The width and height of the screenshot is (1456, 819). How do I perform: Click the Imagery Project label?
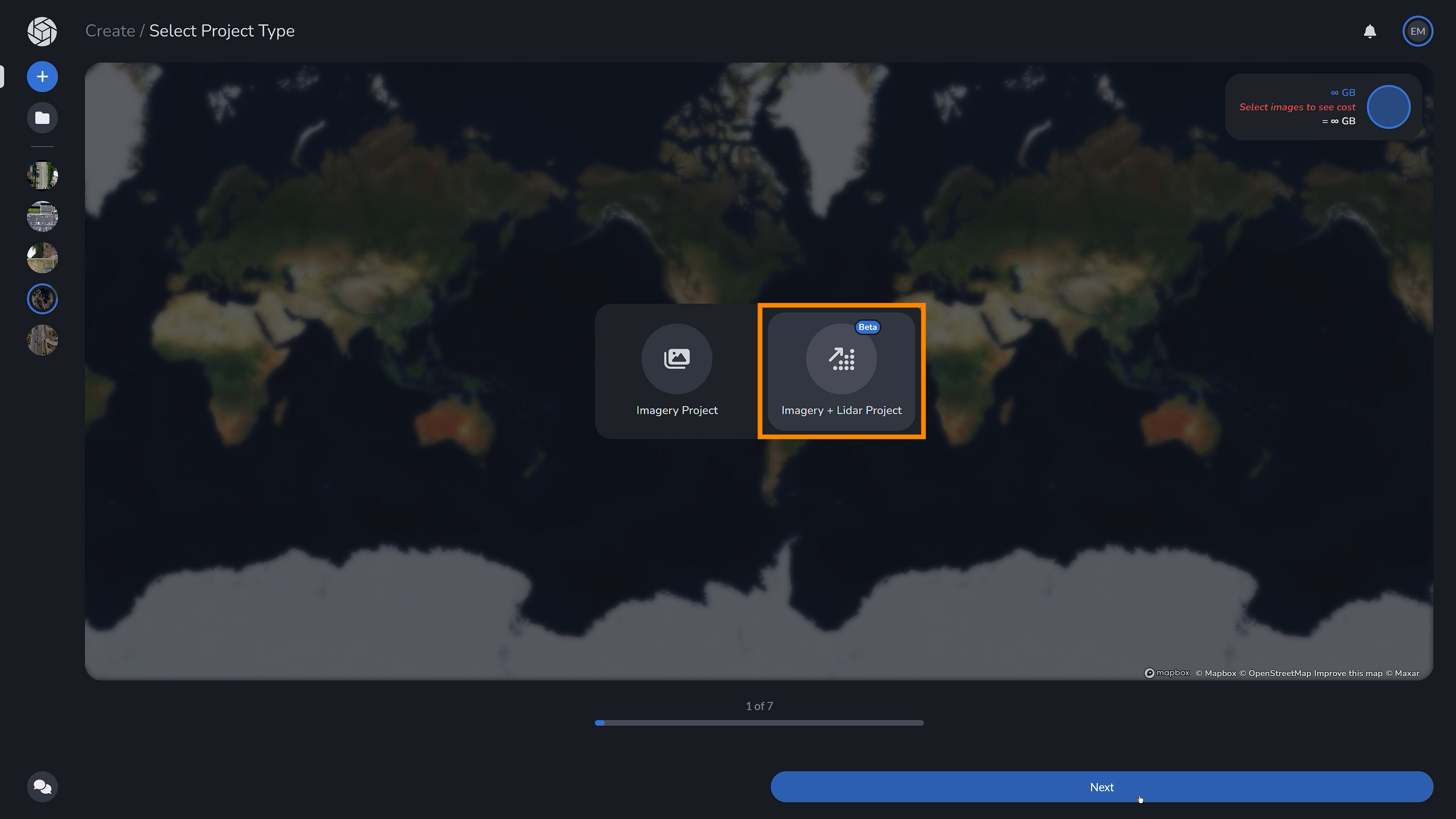tap(676, 410)
